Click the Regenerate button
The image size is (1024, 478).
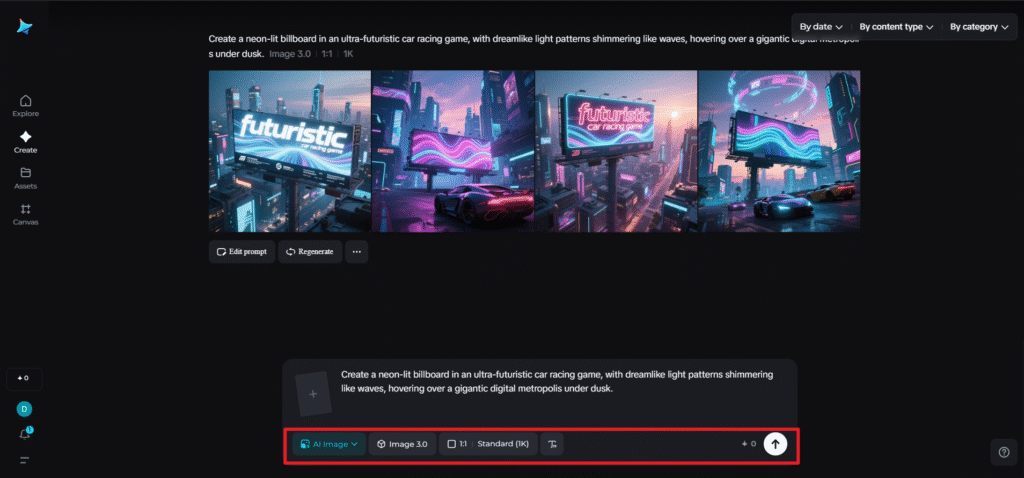point(309,251)
